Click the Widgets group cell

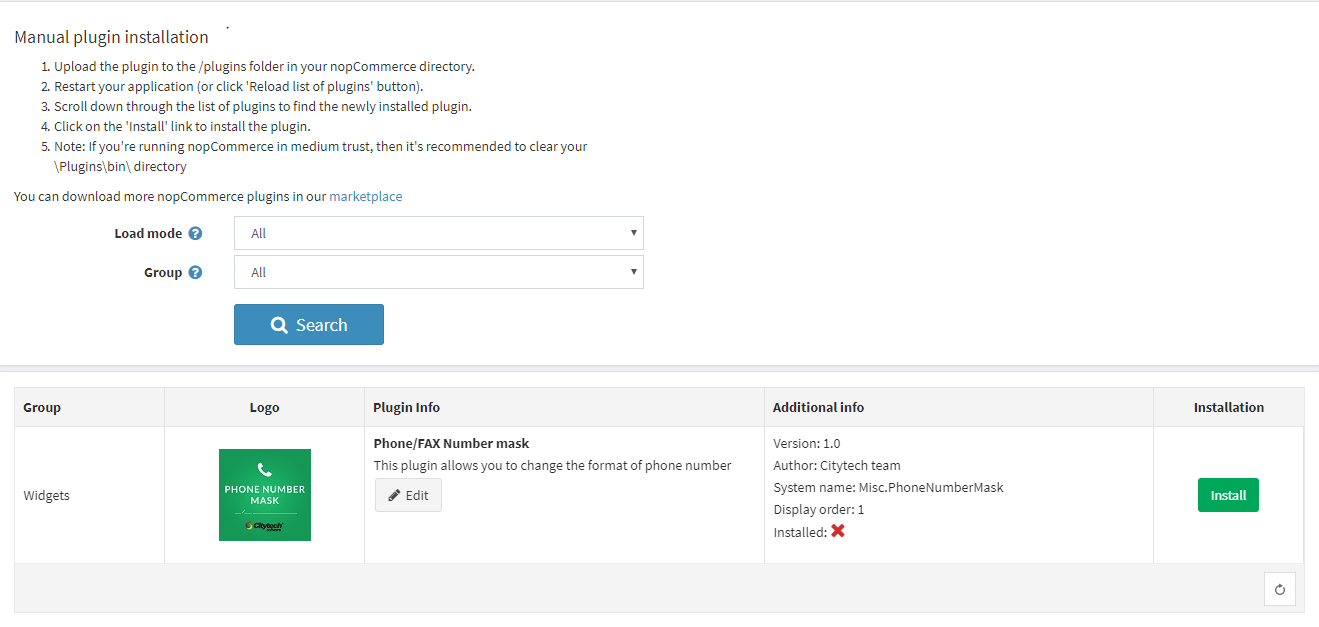(x=46, y=494)
